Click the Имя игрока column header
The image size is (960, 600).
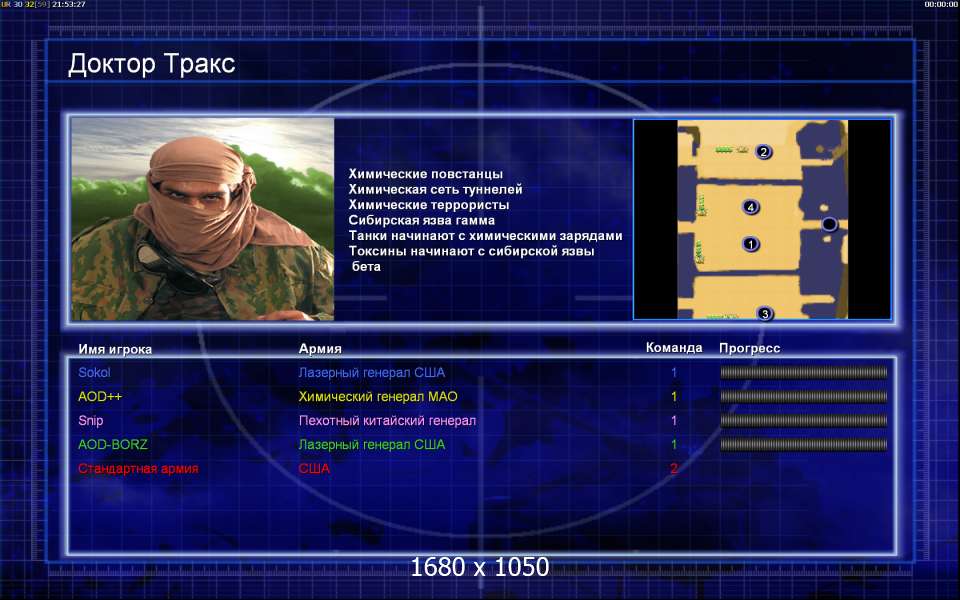115,350
